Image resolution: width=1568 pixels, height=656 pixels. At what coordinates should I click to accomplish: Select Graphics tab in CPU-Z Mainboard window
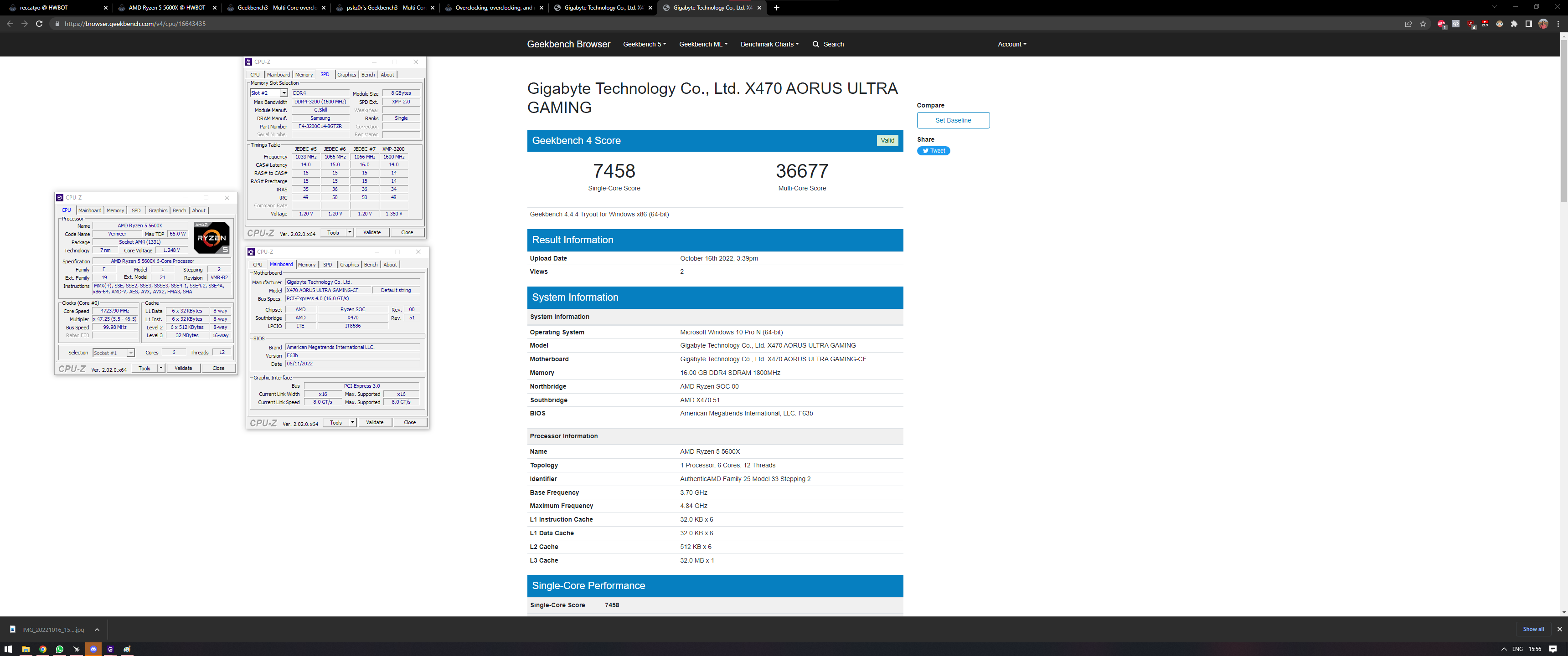350,265
